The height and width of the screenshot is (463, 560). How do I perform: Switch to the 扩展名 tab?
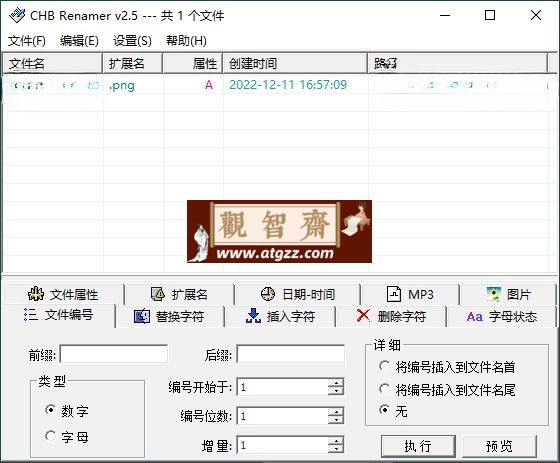179,294
